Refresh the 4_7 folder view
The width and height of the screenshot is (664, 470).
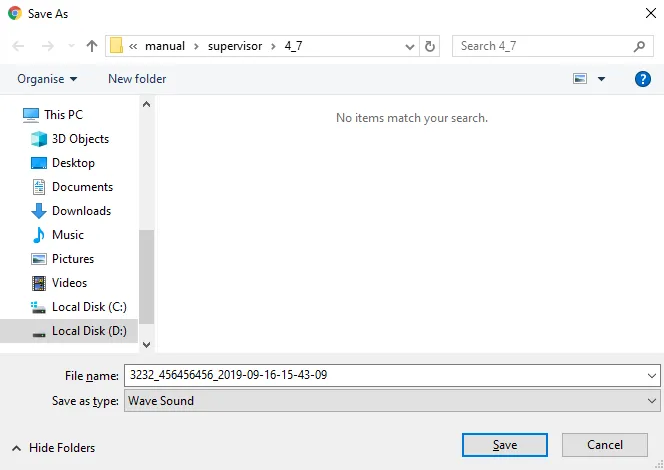(429, 46)
